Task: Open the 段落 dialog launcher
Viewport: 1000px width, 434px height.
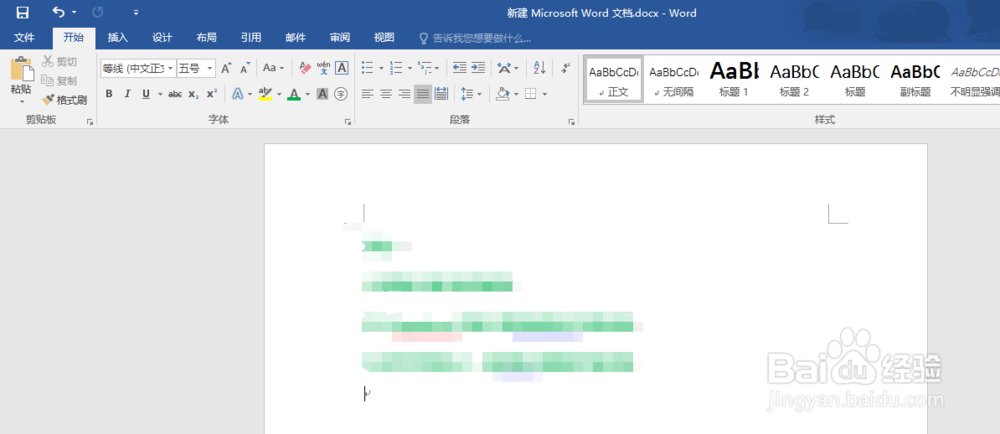Action: pos(571,121)
